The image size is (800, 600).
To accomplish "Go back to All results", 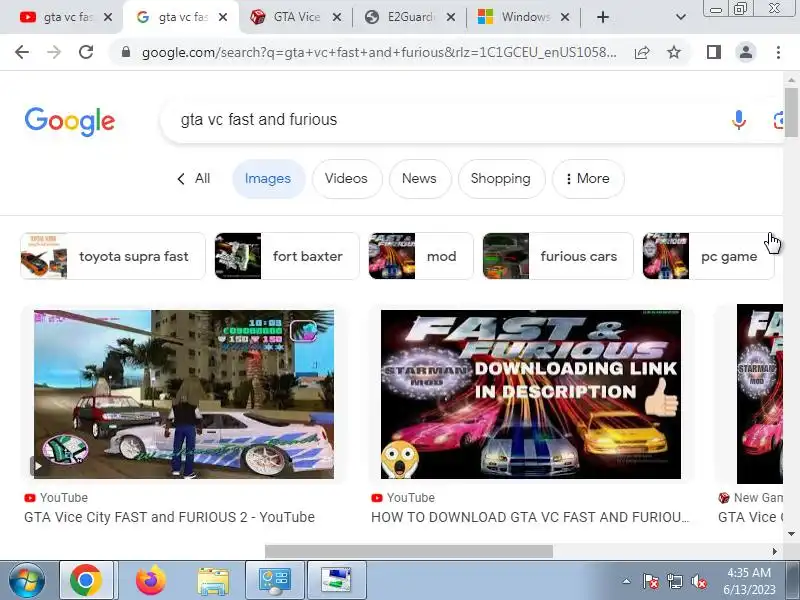I will (x=193, y=179).
